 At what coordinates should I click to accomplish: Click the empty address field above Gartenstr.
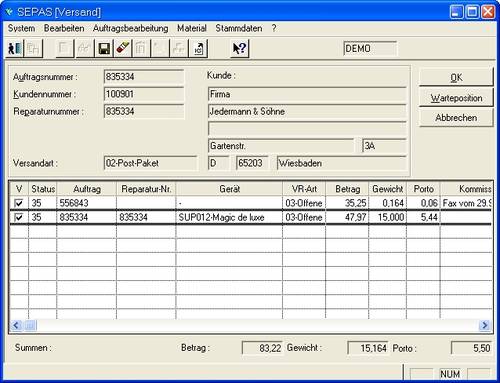pos(307,129)
